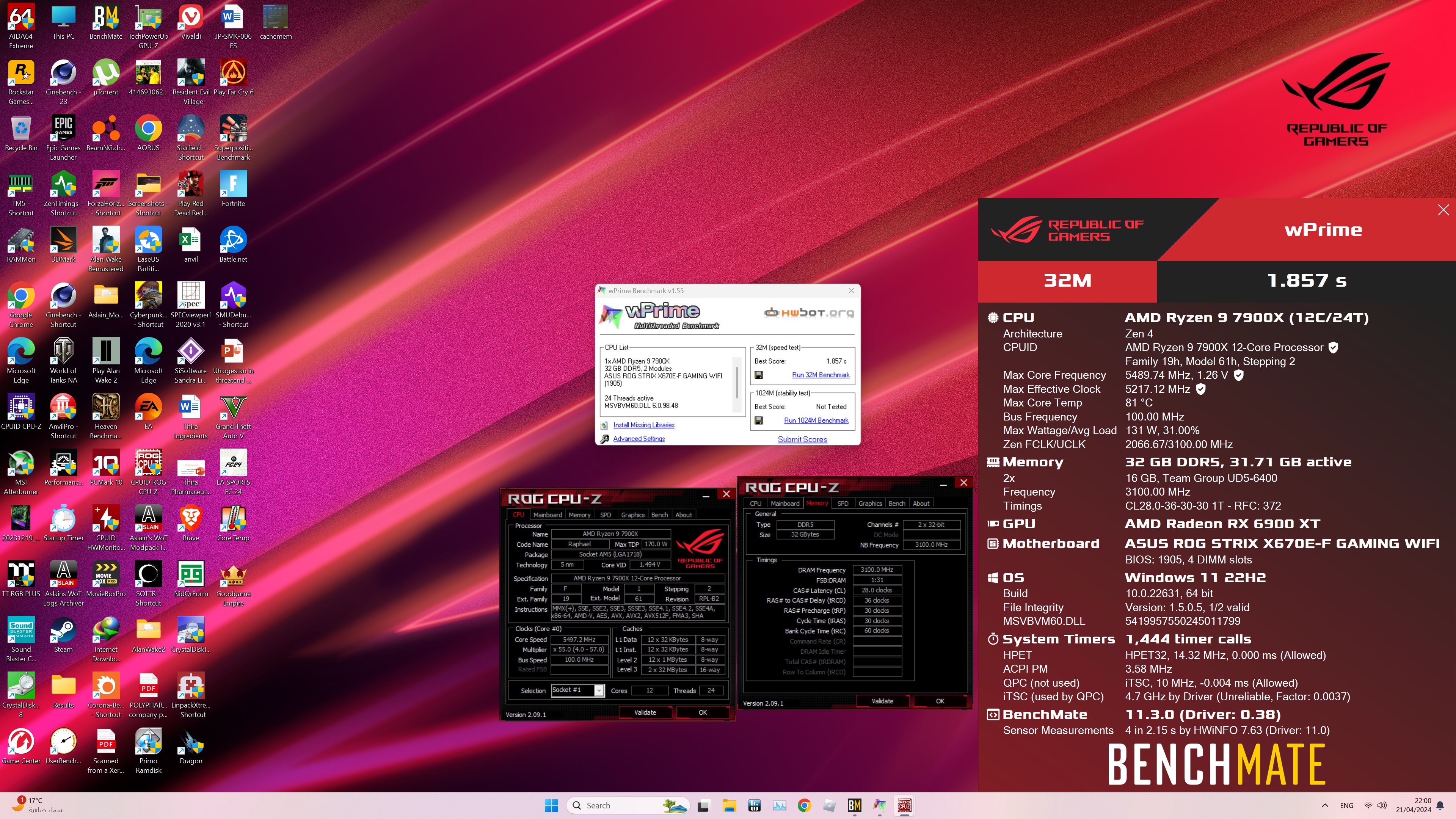Click the CAS# Latency value 28.0 clocks

pyautogui.click(x=876, y=590)
